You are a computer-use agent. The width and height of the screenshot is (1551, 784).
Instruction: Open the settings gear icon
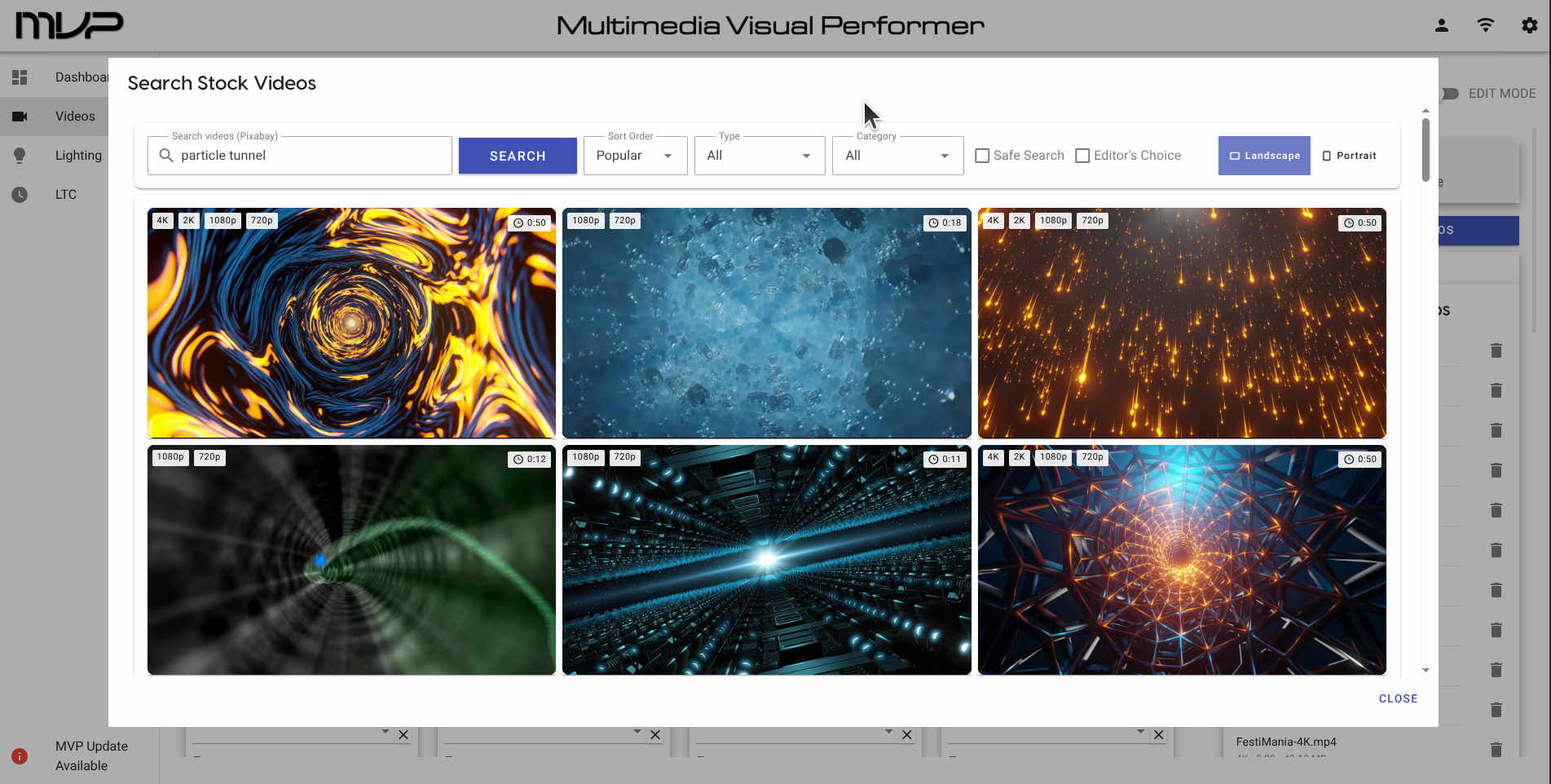tap(1528, 25)
